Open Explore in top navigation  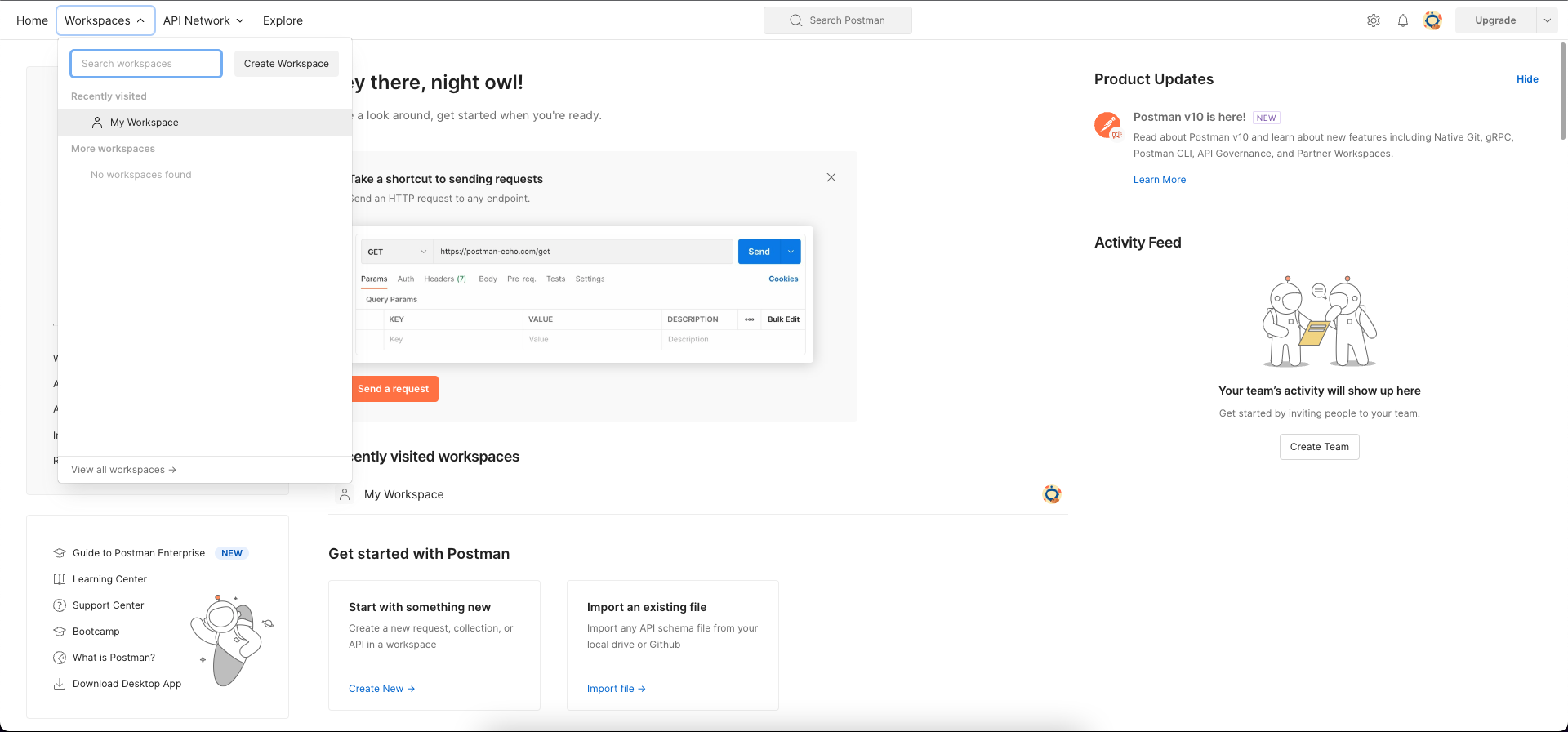point(283,20)
